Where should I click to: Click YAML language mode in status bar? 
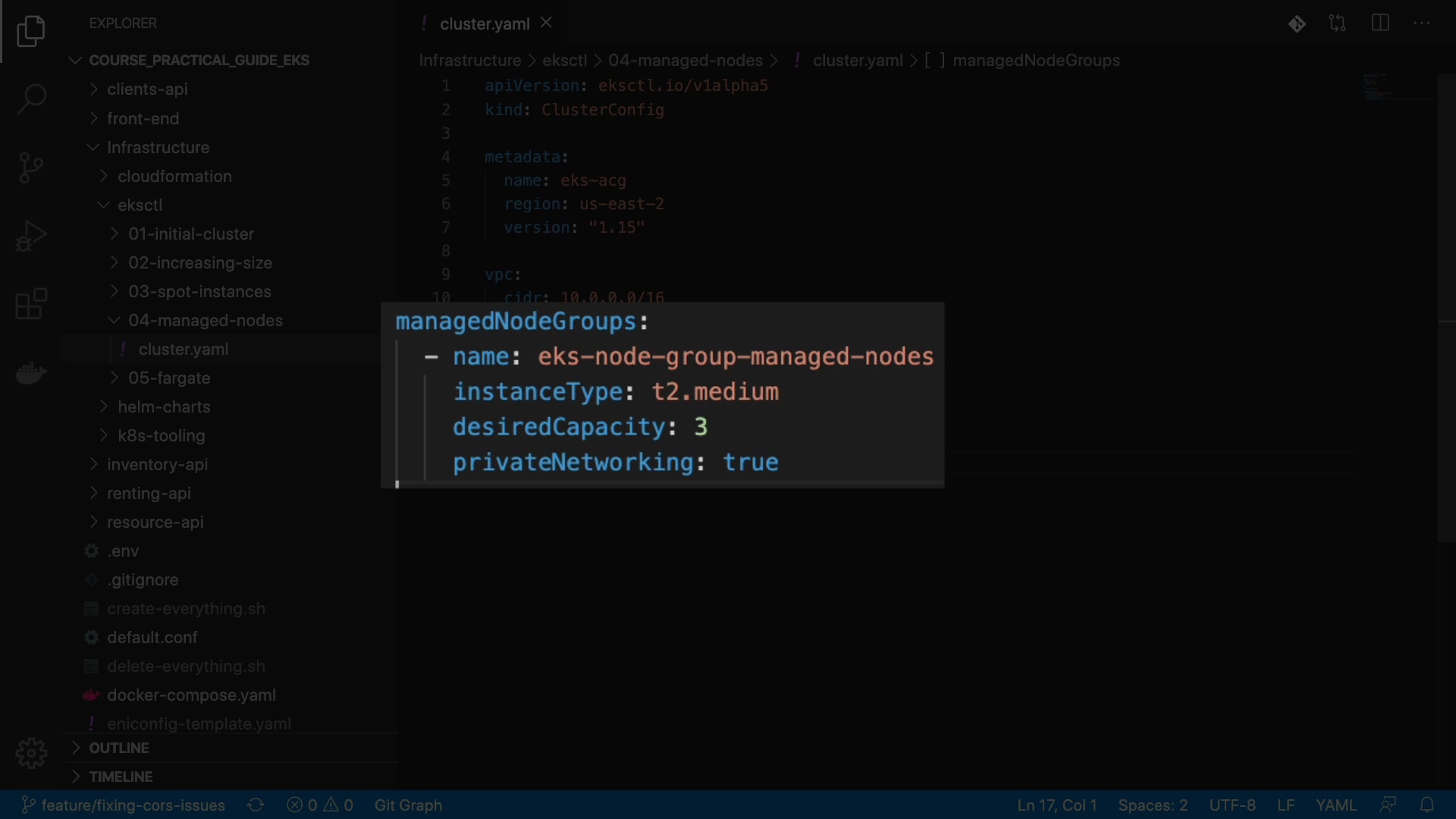[1335, 805]
